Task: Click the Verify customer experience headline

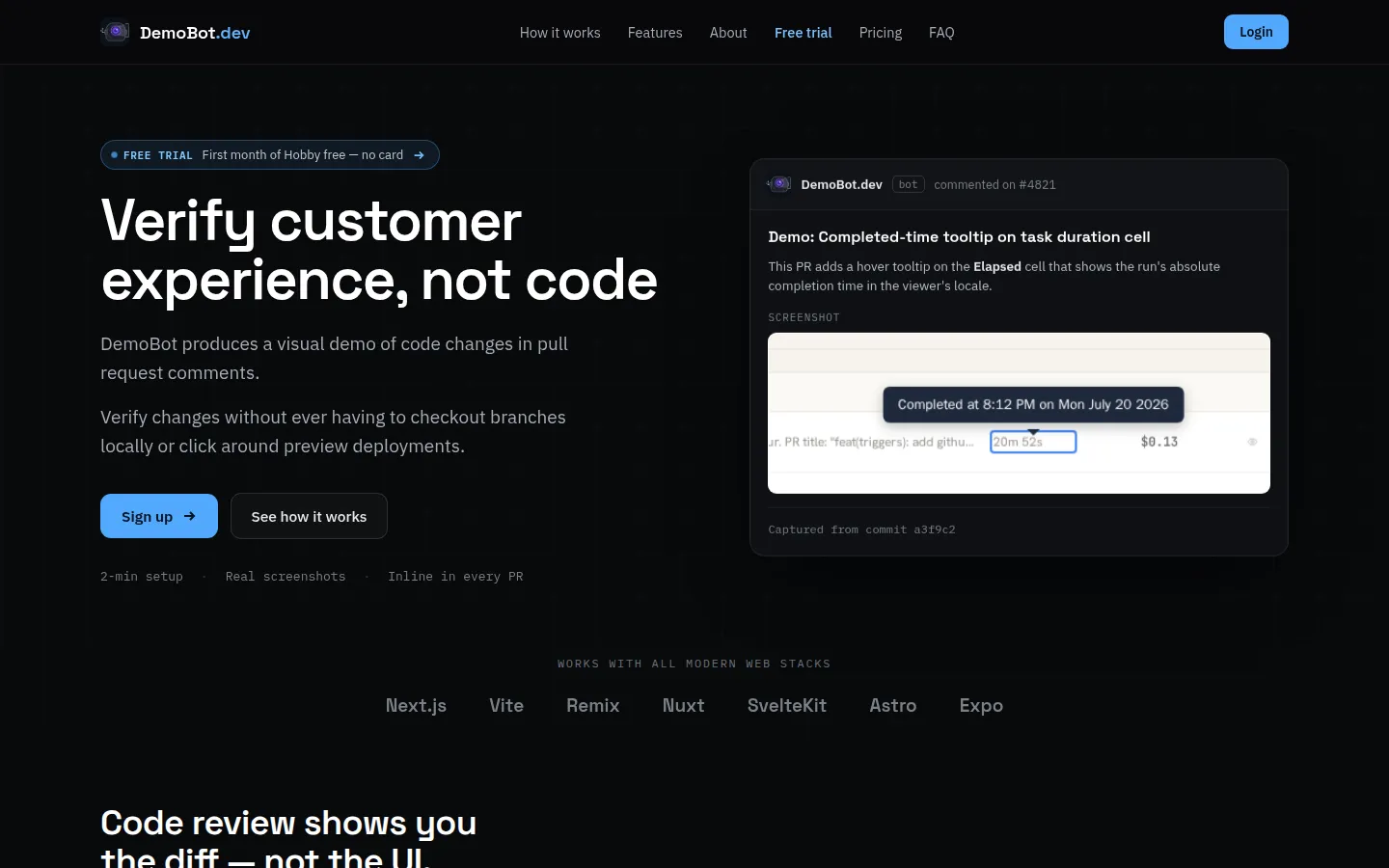Action: coord(379,250)
